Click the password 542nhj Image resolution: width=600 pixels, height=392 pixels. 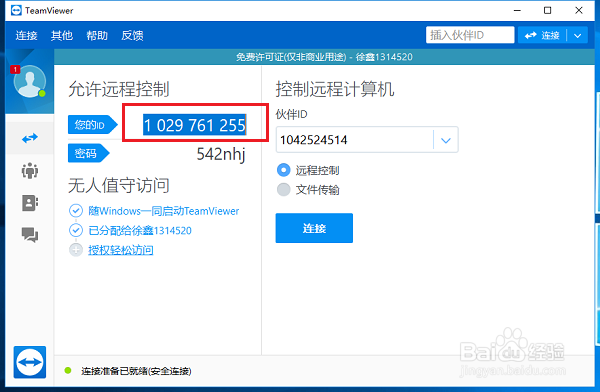[221, 154]
